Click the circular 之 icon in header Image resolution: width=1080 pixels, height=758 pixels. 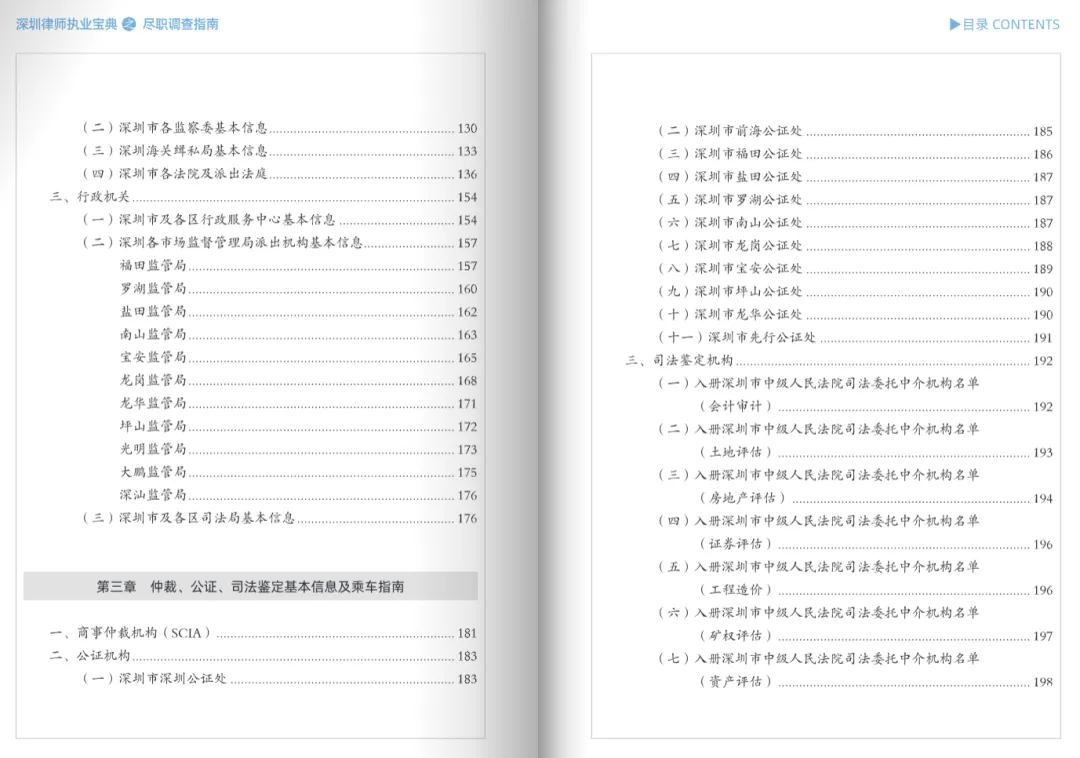(129, 24)
